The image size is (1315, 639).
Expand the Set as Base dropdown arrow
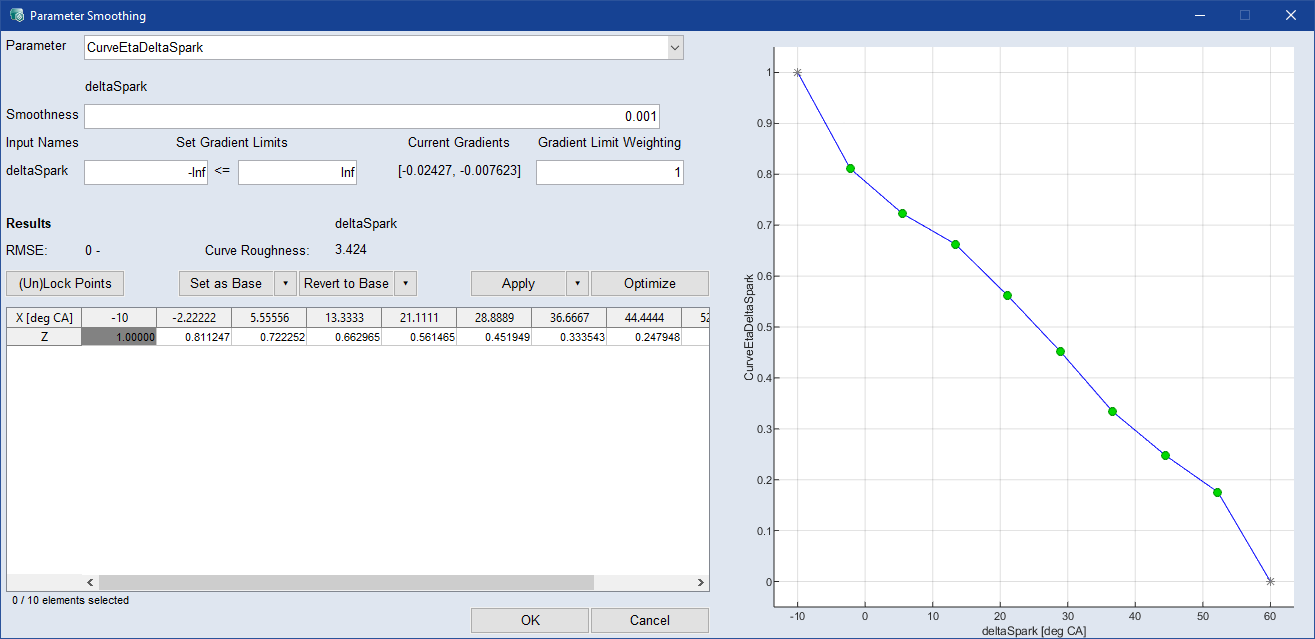[285, 283]
